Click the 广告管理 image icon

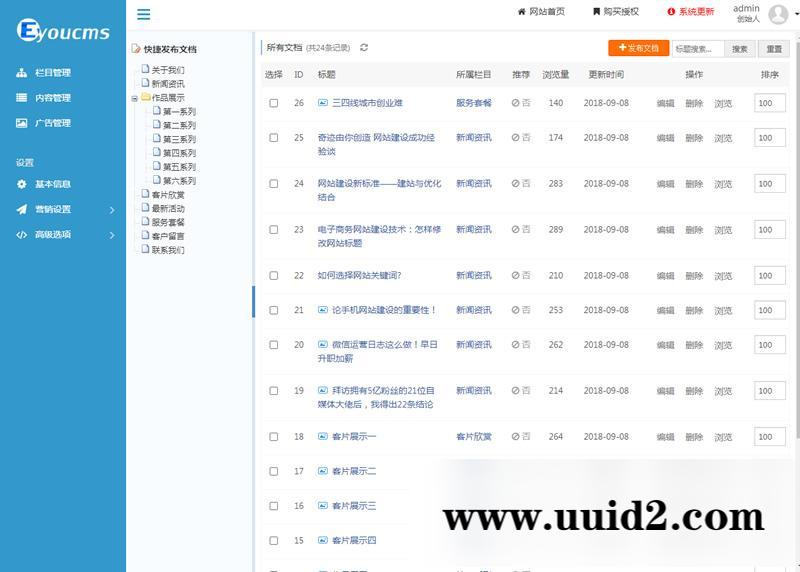(x=21, y=122)
